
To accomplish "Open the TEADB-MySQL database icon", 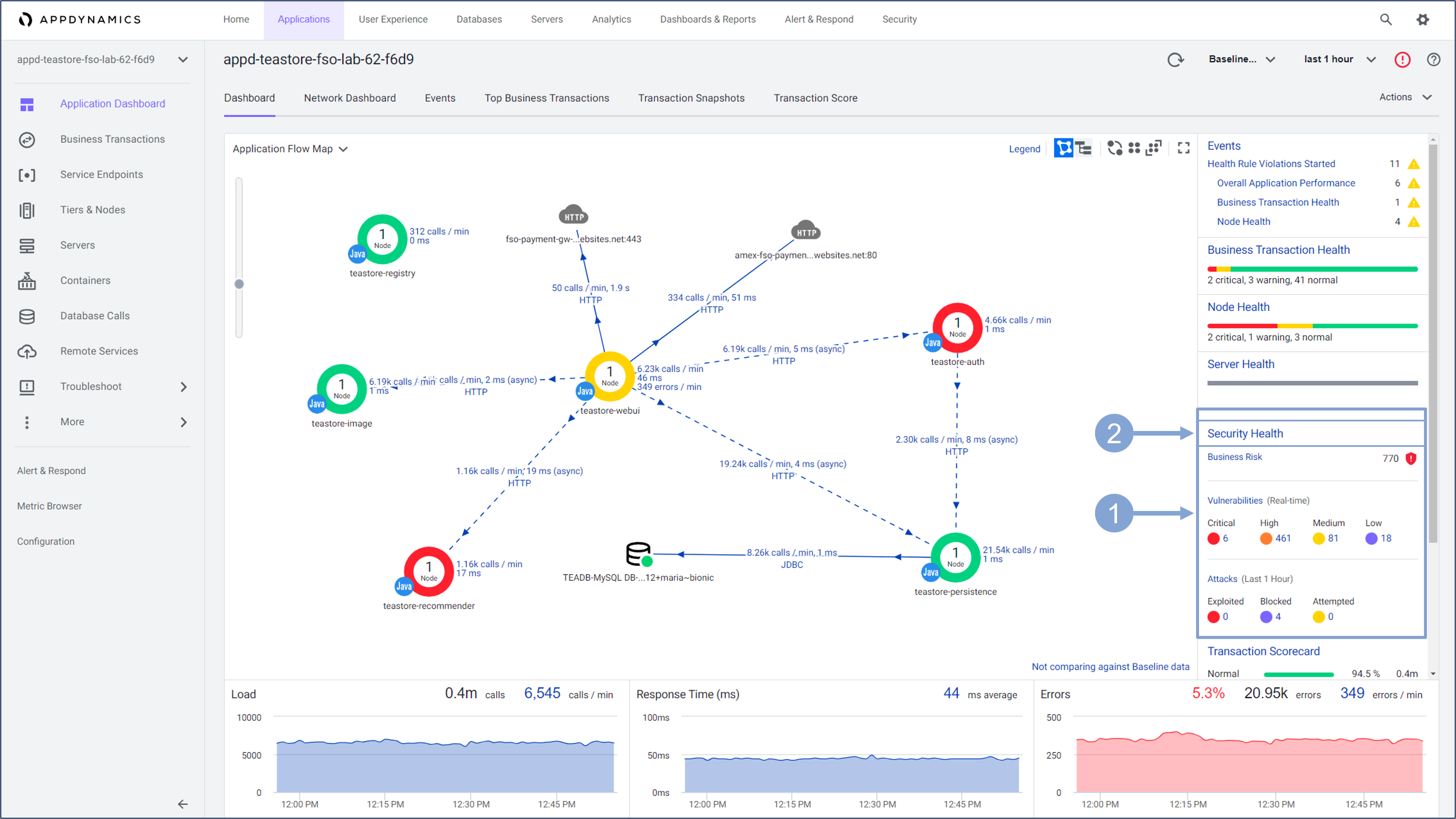I will pos(639,554).
